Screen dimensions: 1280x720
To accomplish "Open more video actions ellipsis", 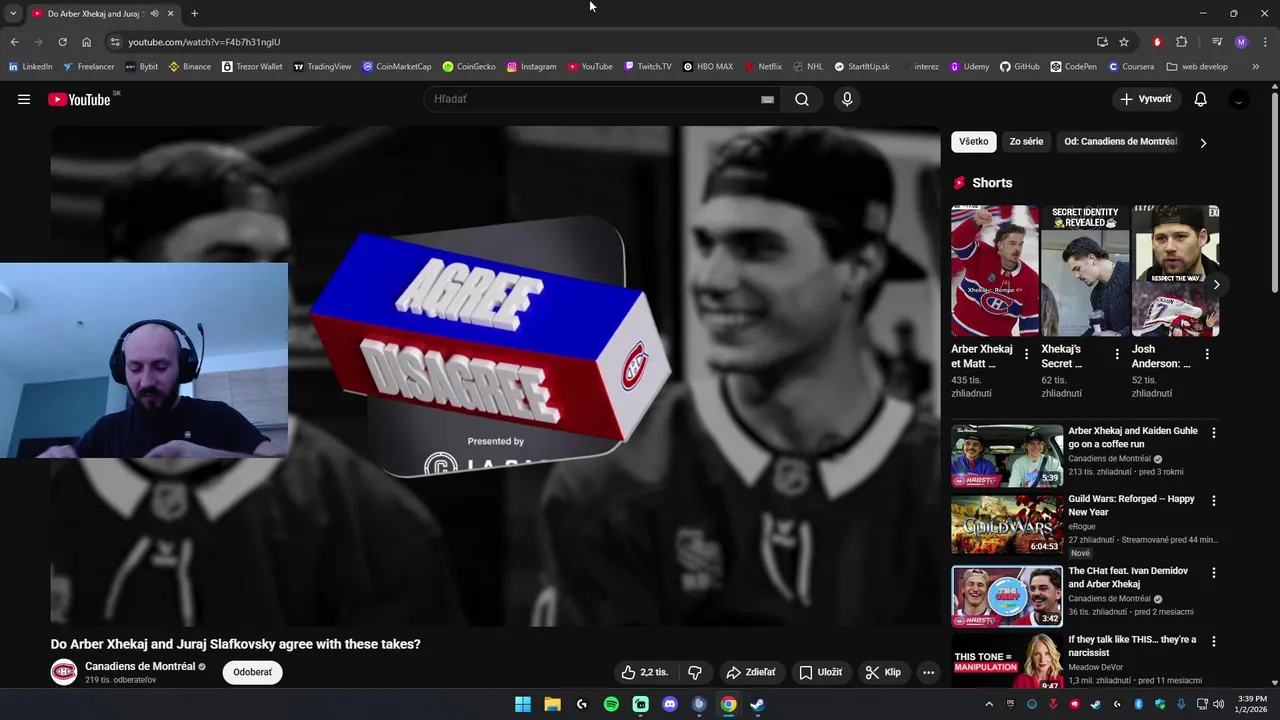I will (928, 672).
